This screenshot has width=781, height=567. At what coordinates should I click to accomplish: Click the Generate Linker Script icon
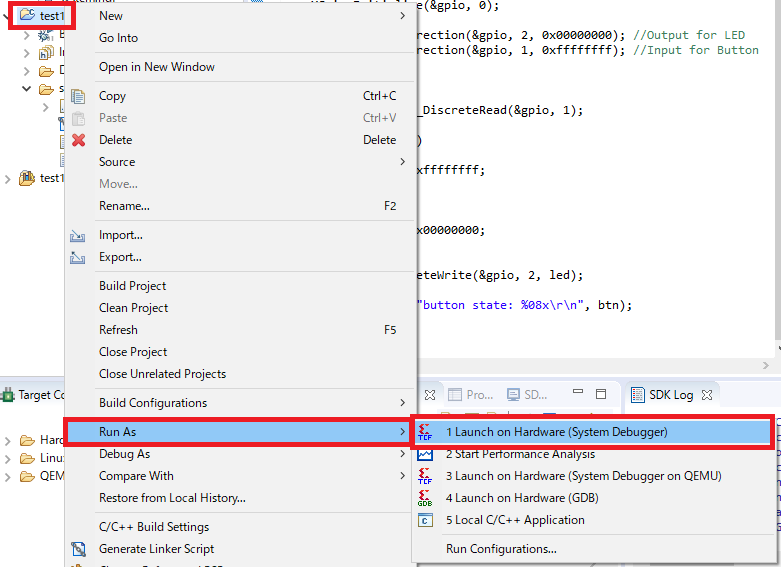coord(78,549)
